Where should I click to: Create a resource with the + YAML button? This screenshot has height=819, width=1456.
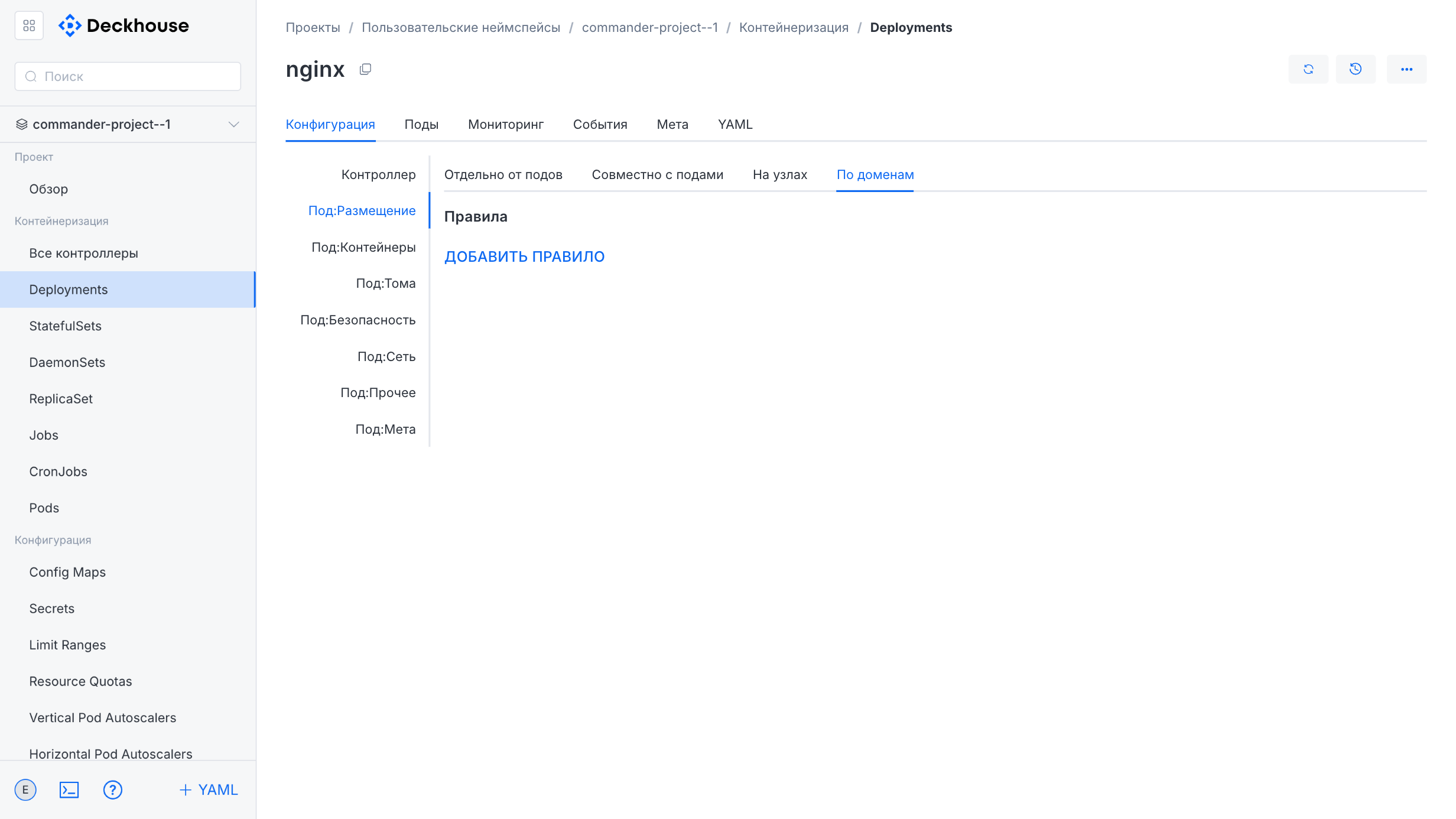click(209, 789)
